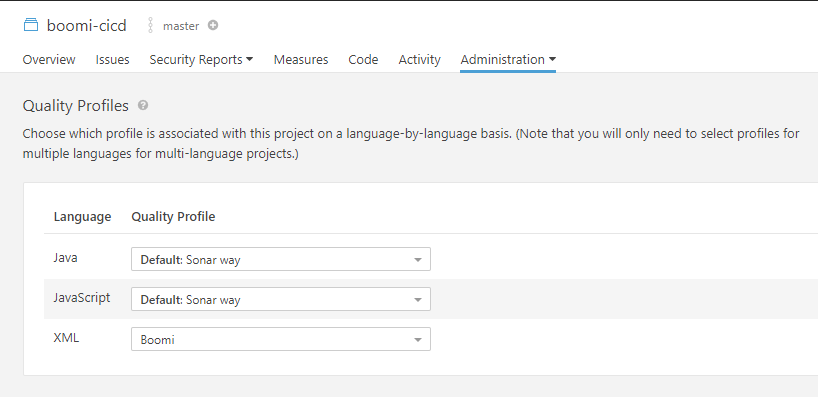Click the Quality Profile column header

tap(173, 216)
